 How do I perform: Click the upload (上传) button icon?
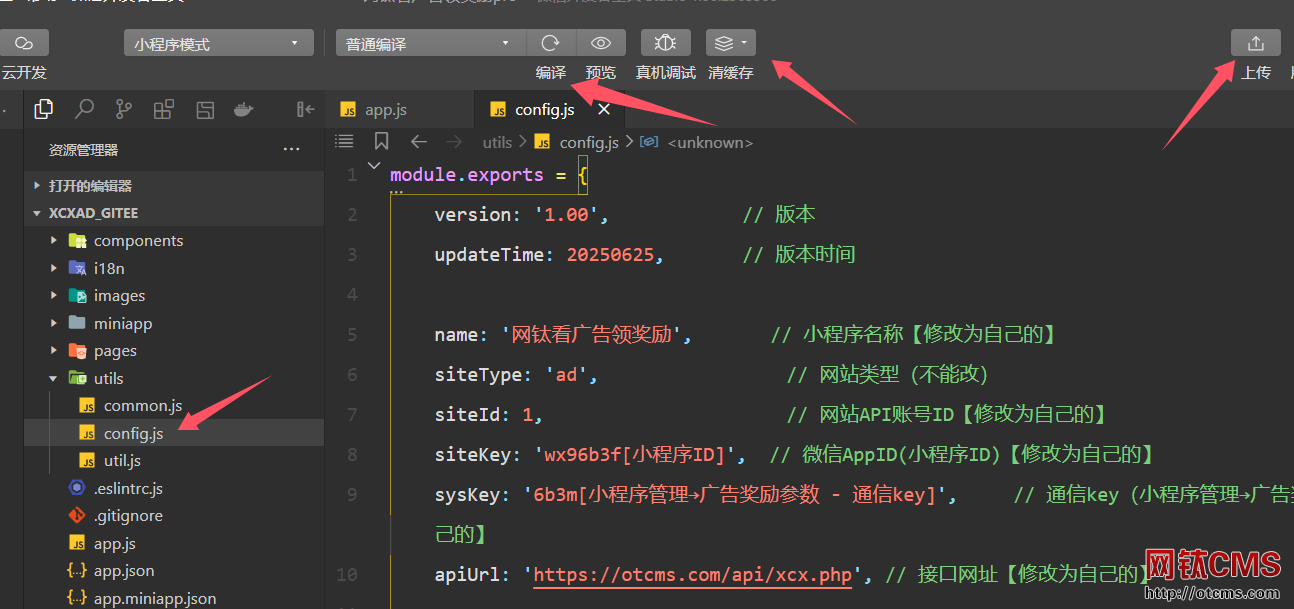[x=1256, y=43]
